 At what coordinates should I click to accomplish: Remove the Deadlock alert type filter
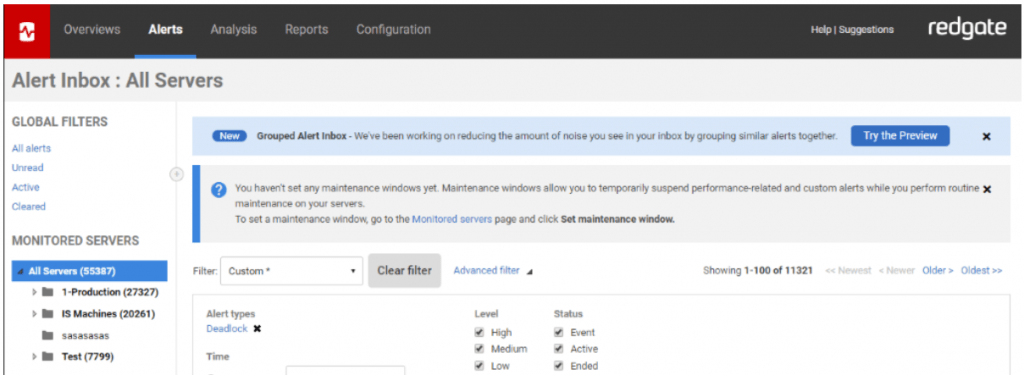257,329
